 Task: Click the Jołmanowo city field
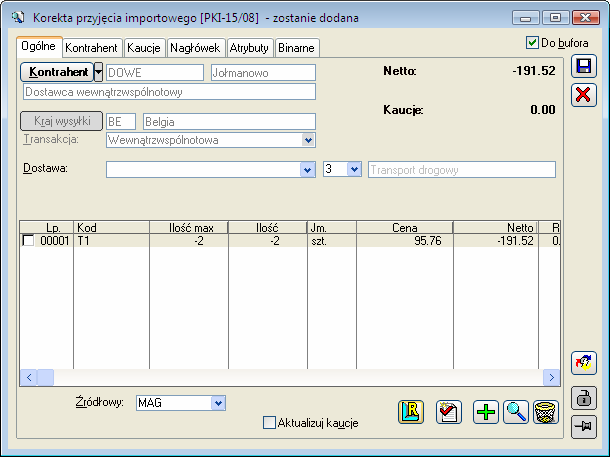(x=263, y=73)
